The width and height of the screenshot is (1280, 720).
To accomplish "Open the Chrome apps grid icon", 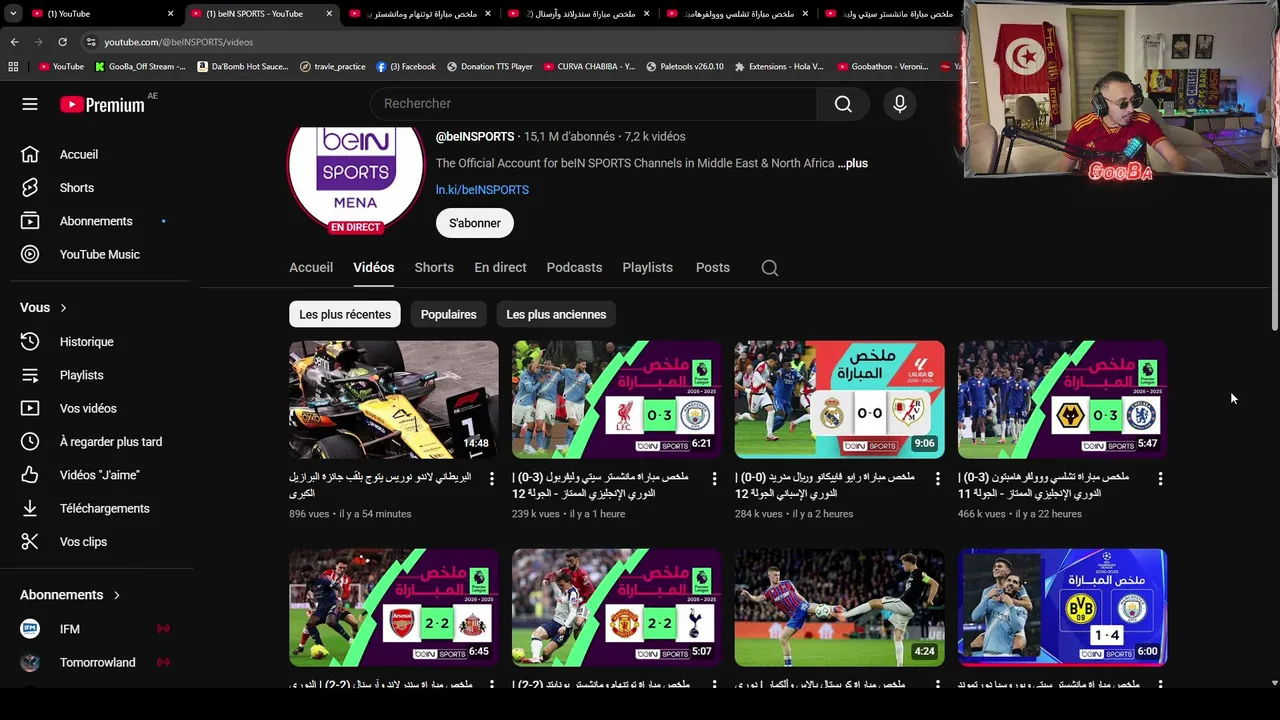I will coord(13,67).
